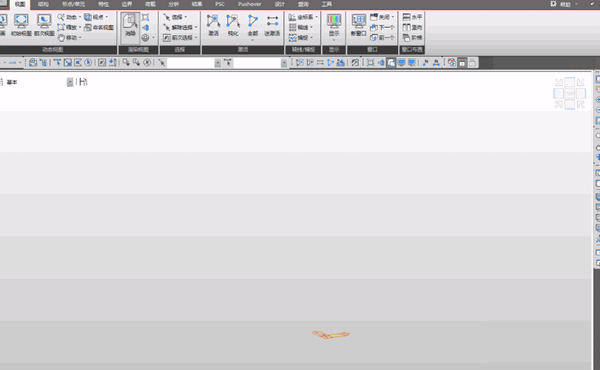Click the TOP face of view cube
Viewport: 600px width, 370px height.
click(x=569, y=93)
